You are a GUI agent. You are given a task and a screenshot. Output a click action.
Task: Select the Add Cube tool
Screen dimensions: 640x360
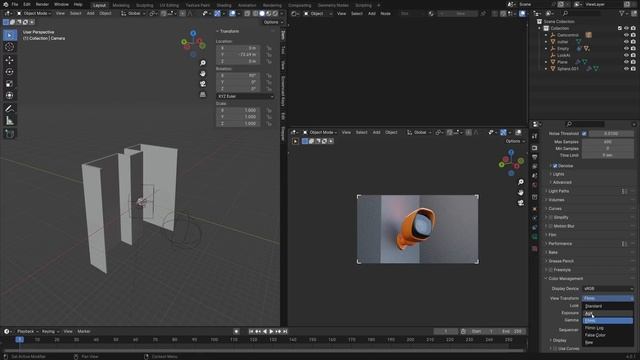(9, 133)
